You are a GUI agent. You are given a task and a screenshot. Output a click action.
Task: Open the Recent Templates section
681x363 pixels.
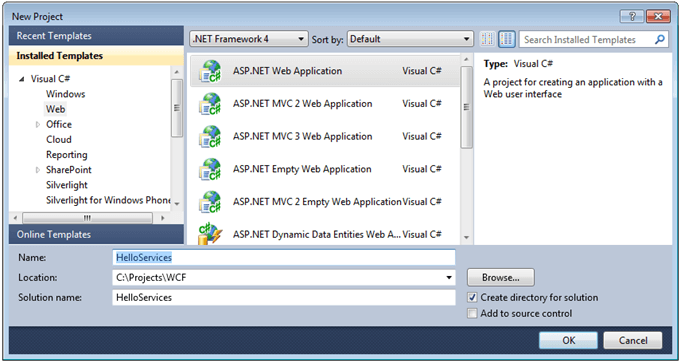coord(96,36)
